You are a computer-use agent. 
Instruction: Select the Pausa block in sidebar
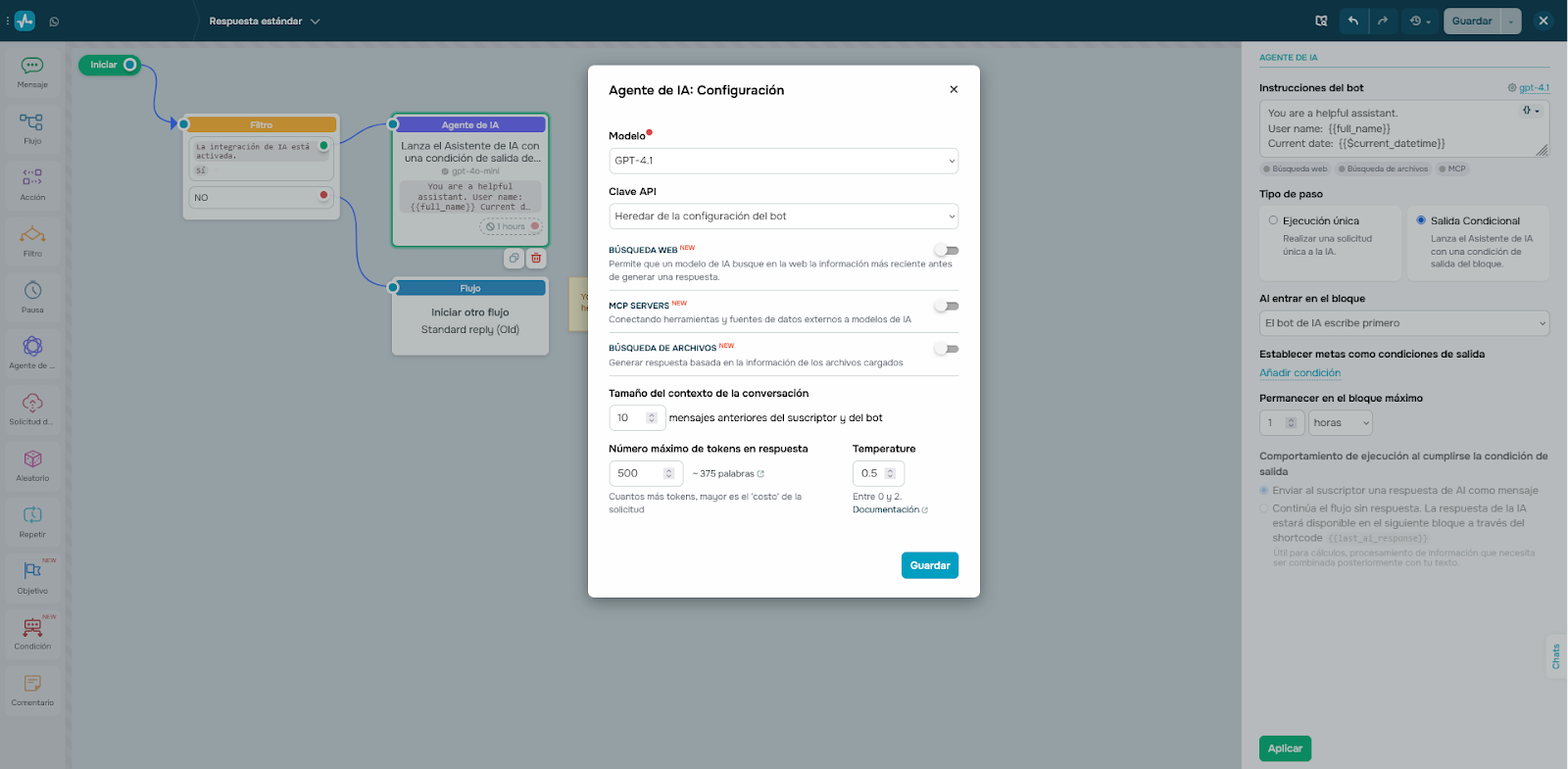click(32, 297)
